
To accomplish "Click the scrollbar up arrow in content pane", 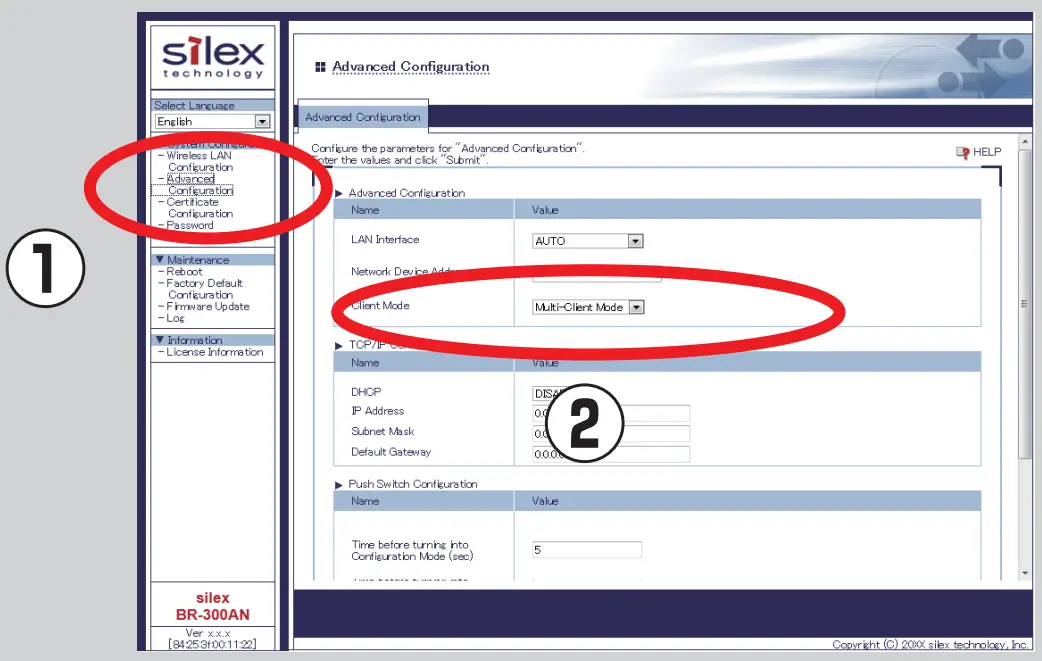I will click(1025, 142).
